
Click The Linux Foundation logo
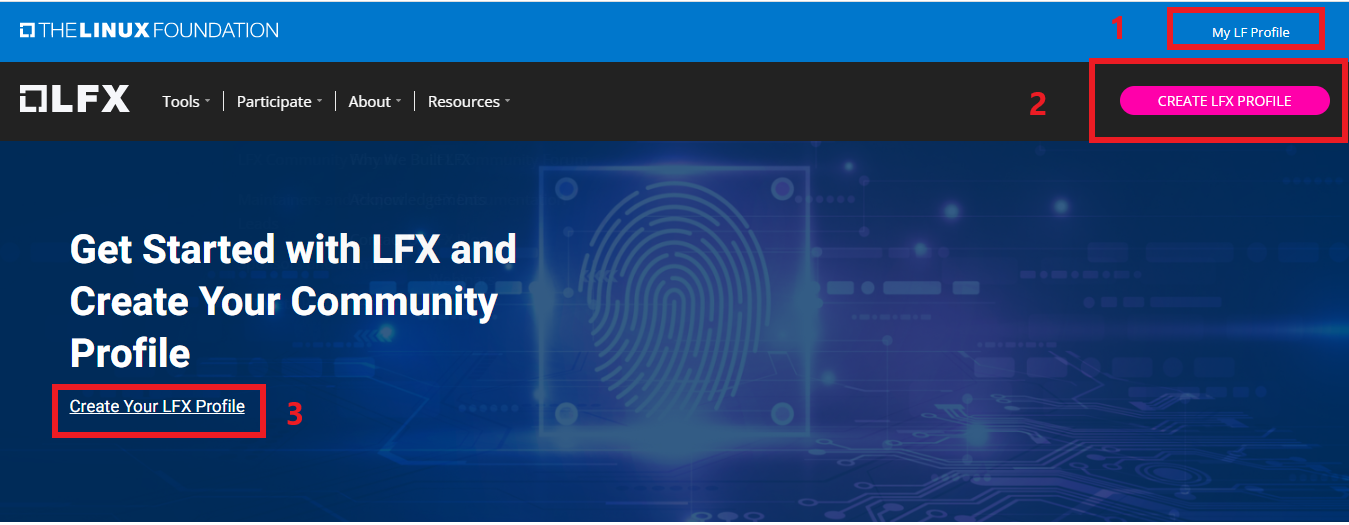coord(149,30)
